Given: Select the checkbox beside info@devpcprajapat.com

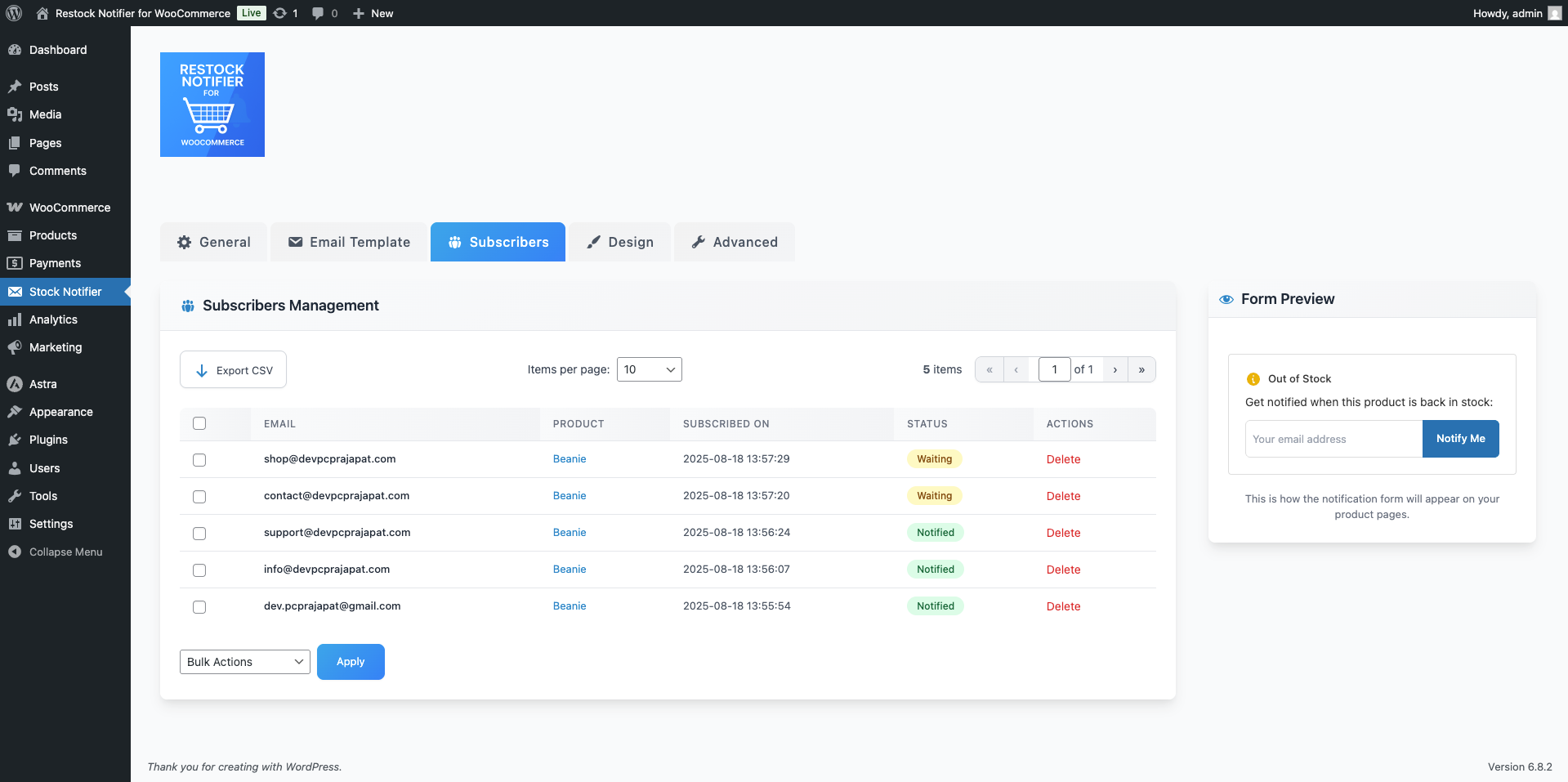Looking at the screenshot, I should point(199,570).
